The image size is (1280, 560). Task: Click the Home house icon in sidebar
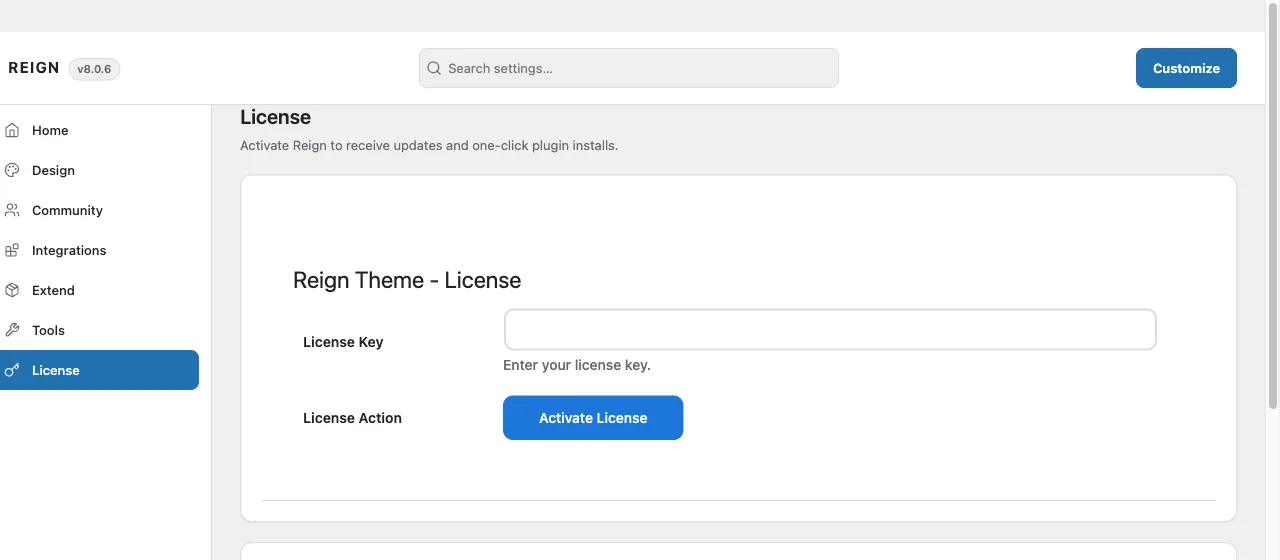point(12,130)
